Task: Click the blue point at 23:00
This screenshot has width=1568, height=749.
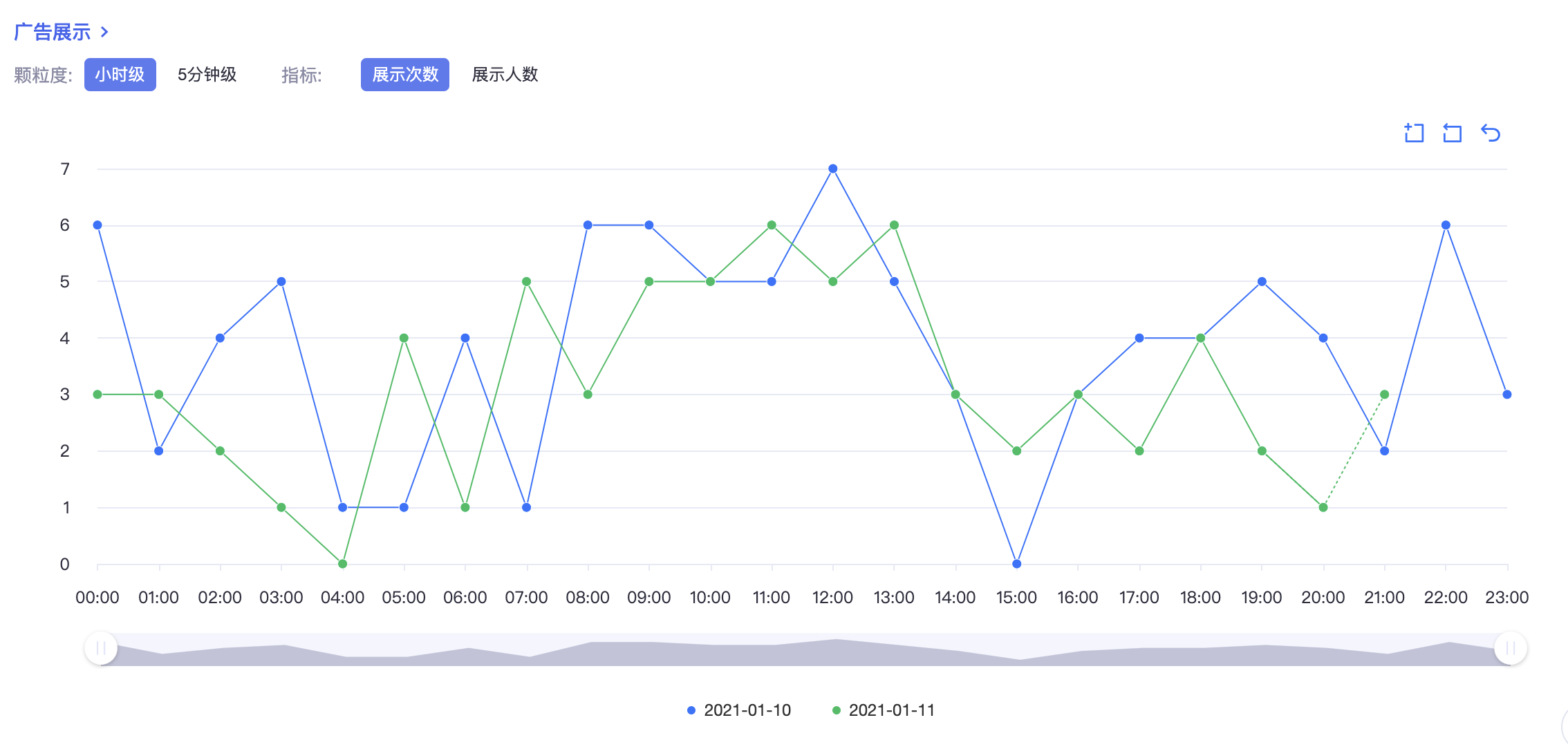Action: pos(1507,395)
